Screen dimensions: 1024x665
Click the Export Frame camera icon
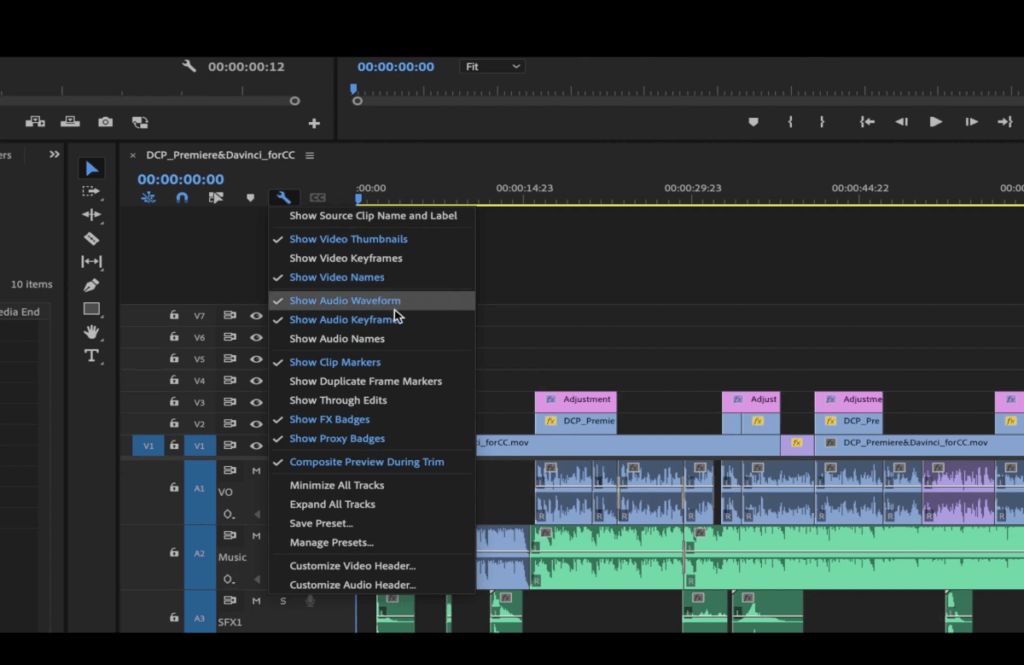point(105,121)
